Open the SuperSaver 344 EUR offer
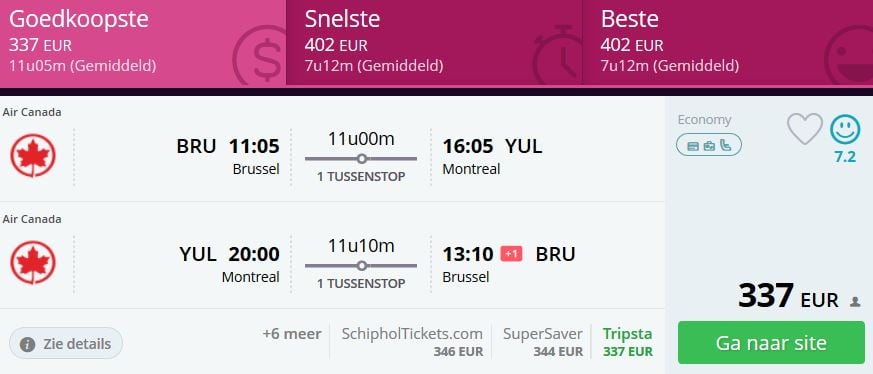Image resolution: width=873 pixels, height=374 pixels. pyautogui.click(x=543, y=342)
